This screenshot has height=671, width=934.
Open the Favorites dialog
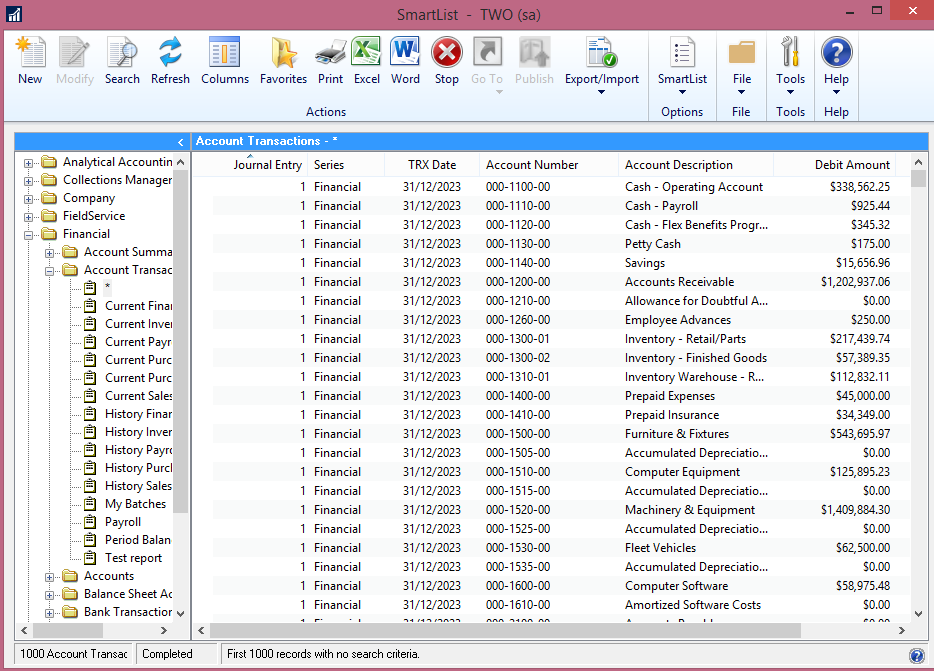pyautogui.click(x=283, y=61)
